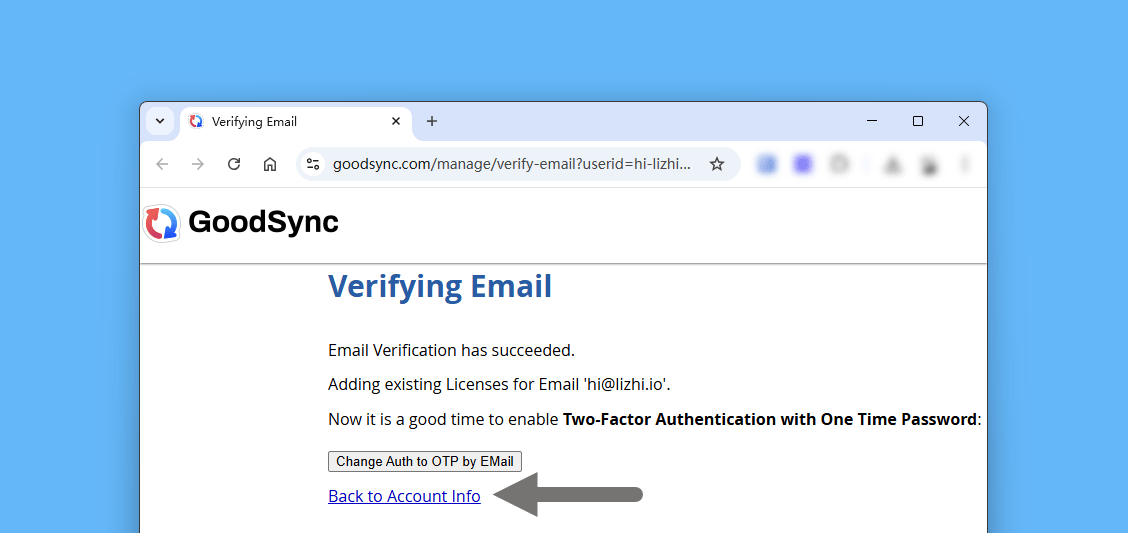1128x533 pixels.
Task: Bookmark this page with the star
Action: click(x=717, y=164)
